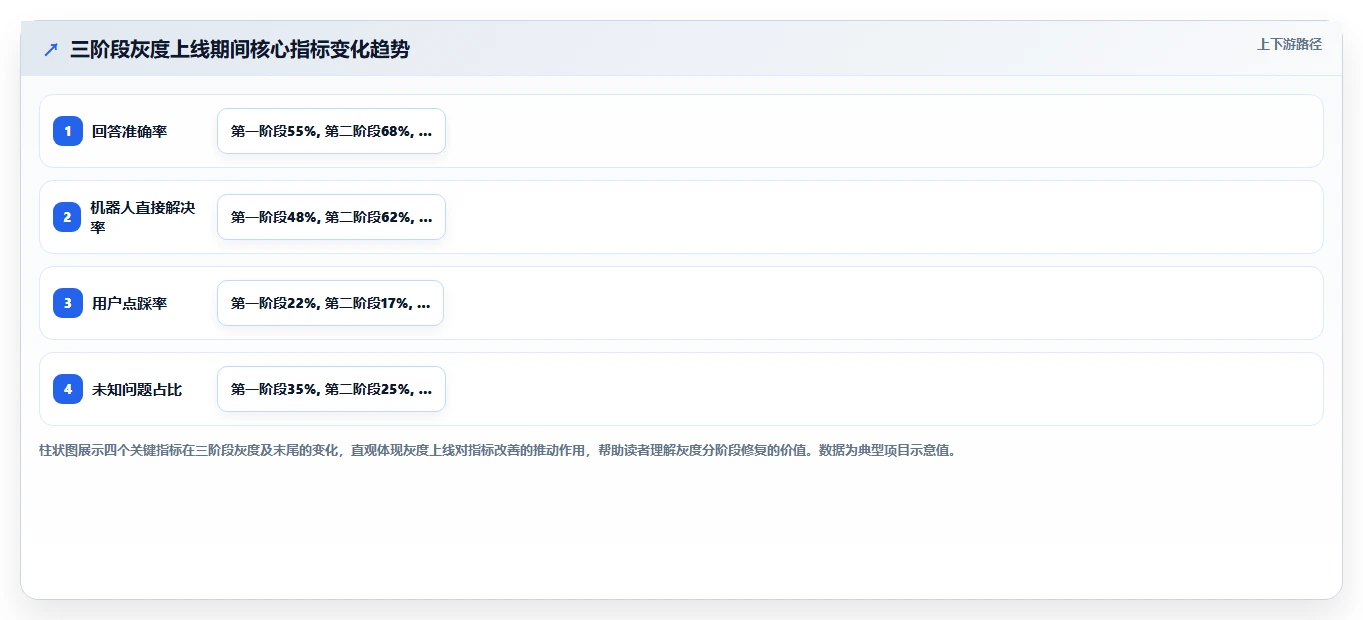Viewport: 1363px width, 620px height.
Task: Expand the 第一阶段55% truncated value chip
Action: [x=331, y=131]
